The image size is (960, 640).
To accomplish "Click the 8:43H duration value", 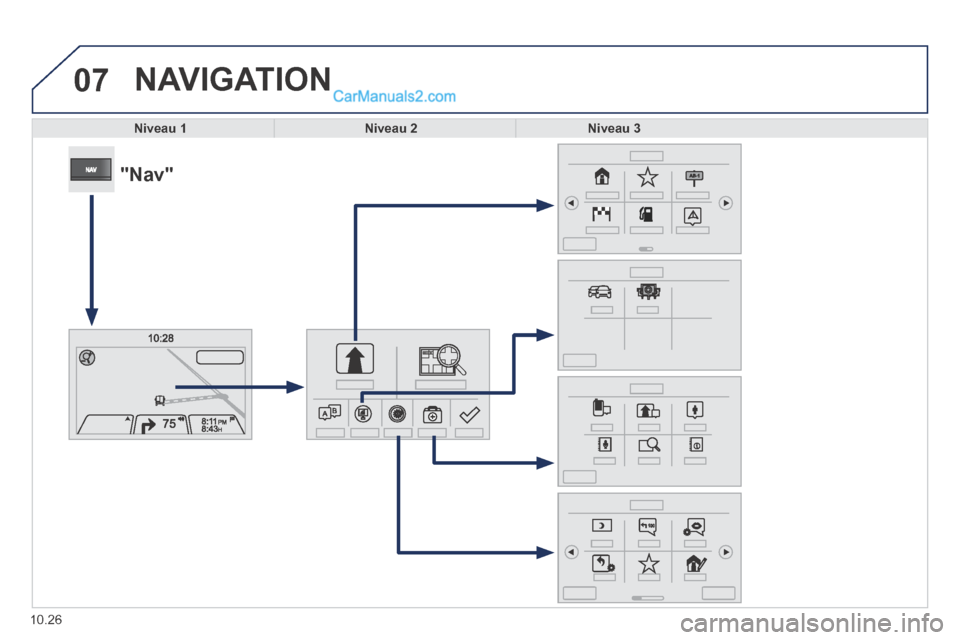I will pos(212,429).
